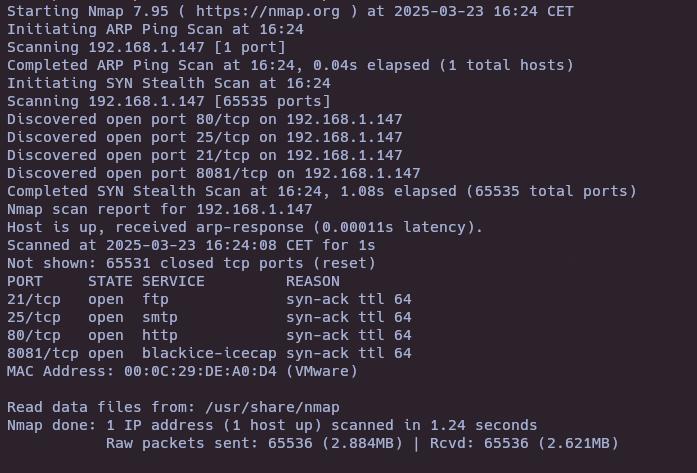
Task: Click the 1.24 seconds scan duration
Action: pyautogui.click(x=483, y=425)
